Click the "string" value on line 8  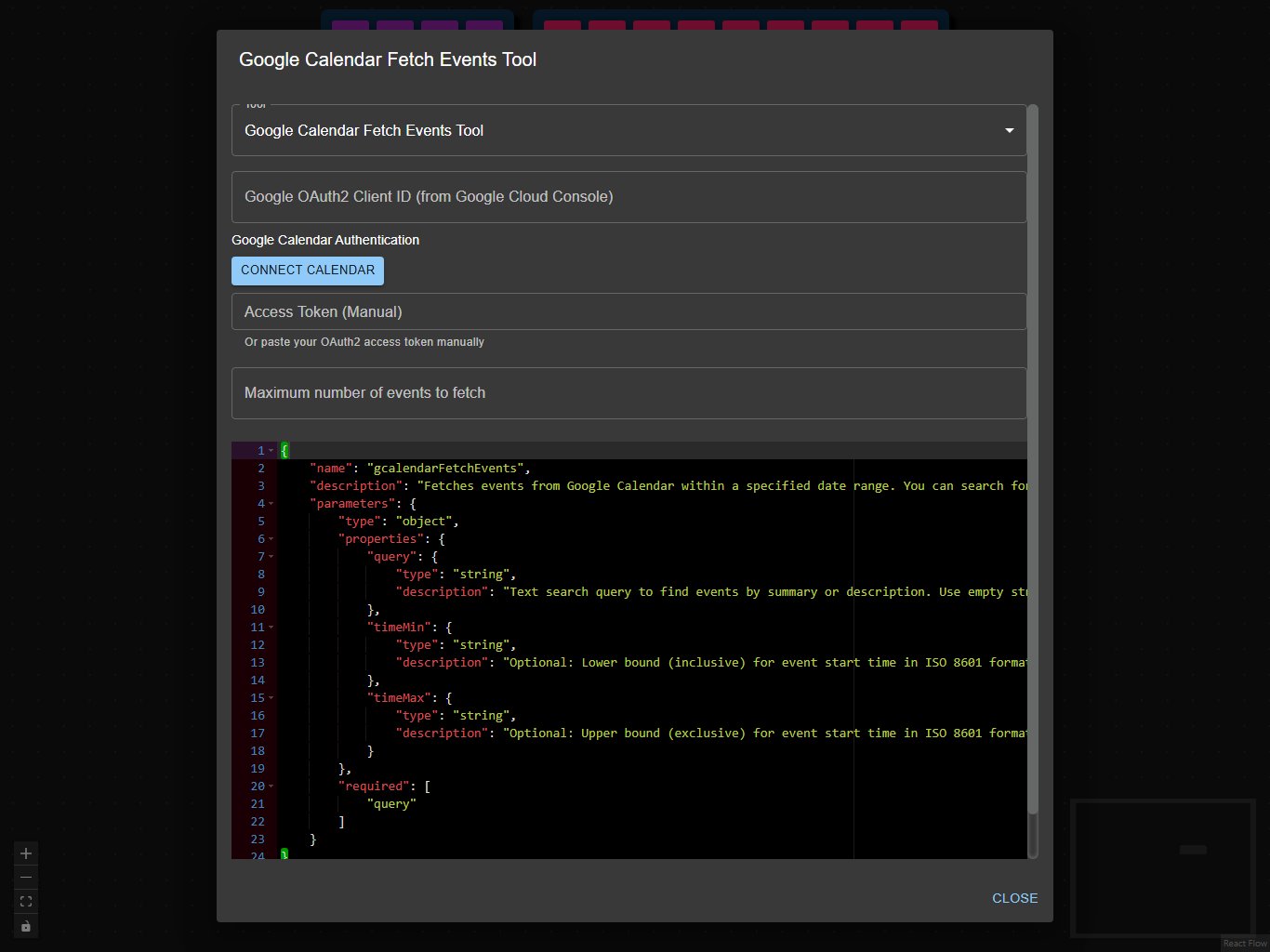pos(481,575)
